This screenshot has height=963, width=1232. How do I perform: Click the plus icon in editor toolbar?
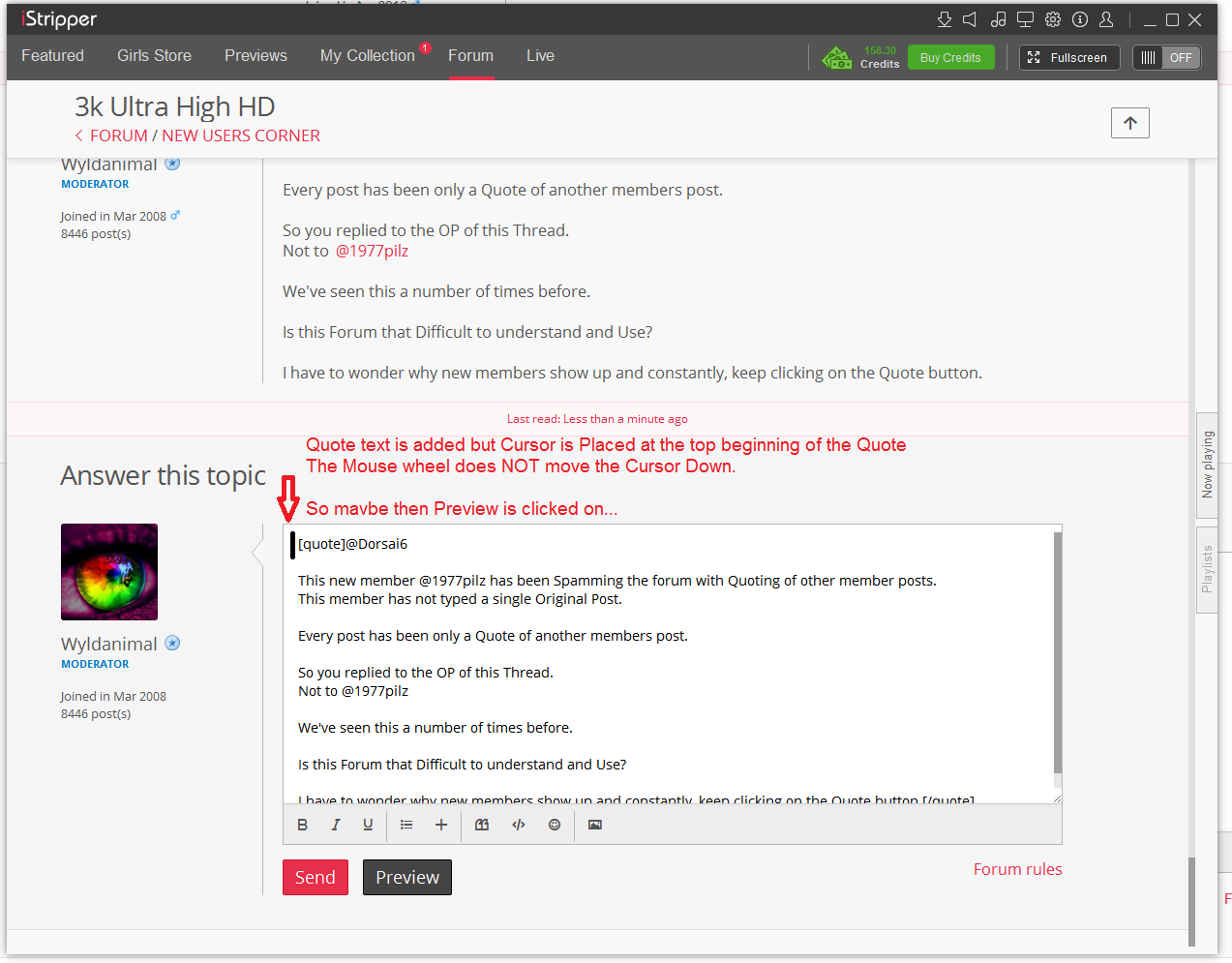click(441, 825)
